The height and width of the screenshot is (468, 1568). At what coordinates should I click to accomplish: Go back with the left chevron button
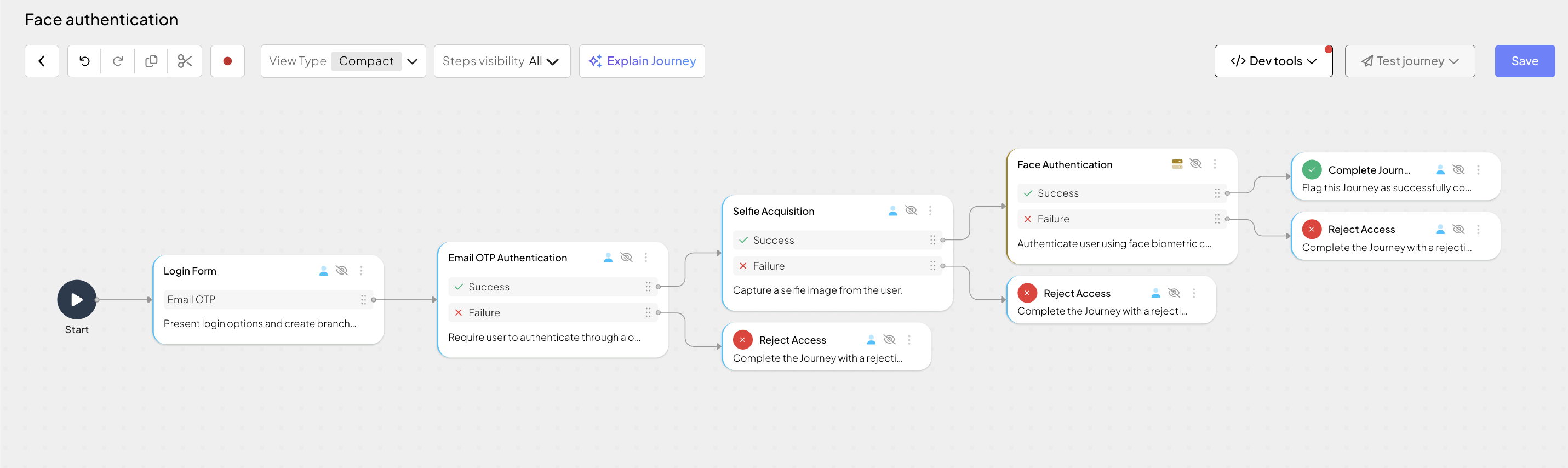(x=42, y=61)
